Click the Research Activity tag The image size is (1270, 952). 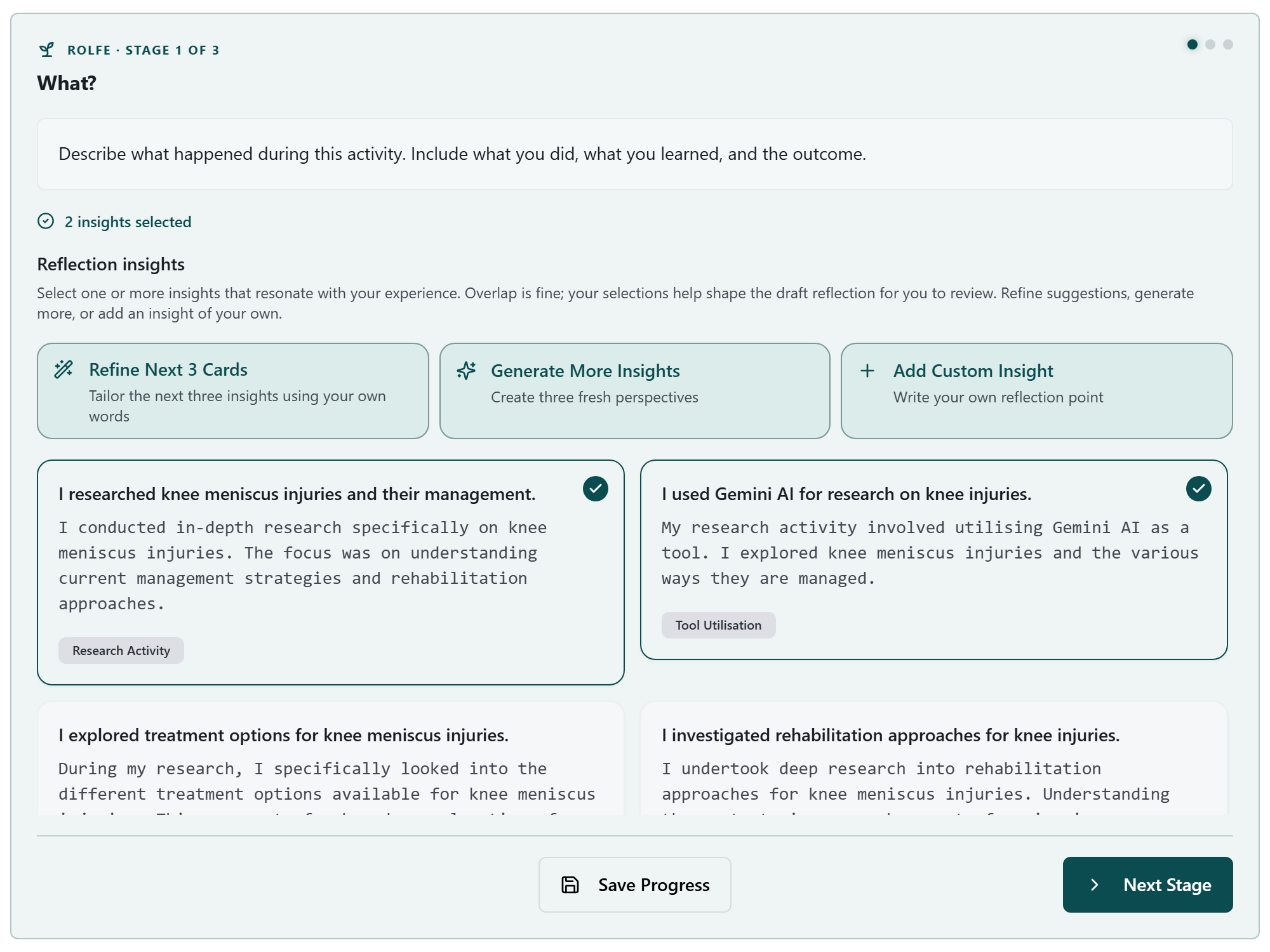tap(121, 651)
